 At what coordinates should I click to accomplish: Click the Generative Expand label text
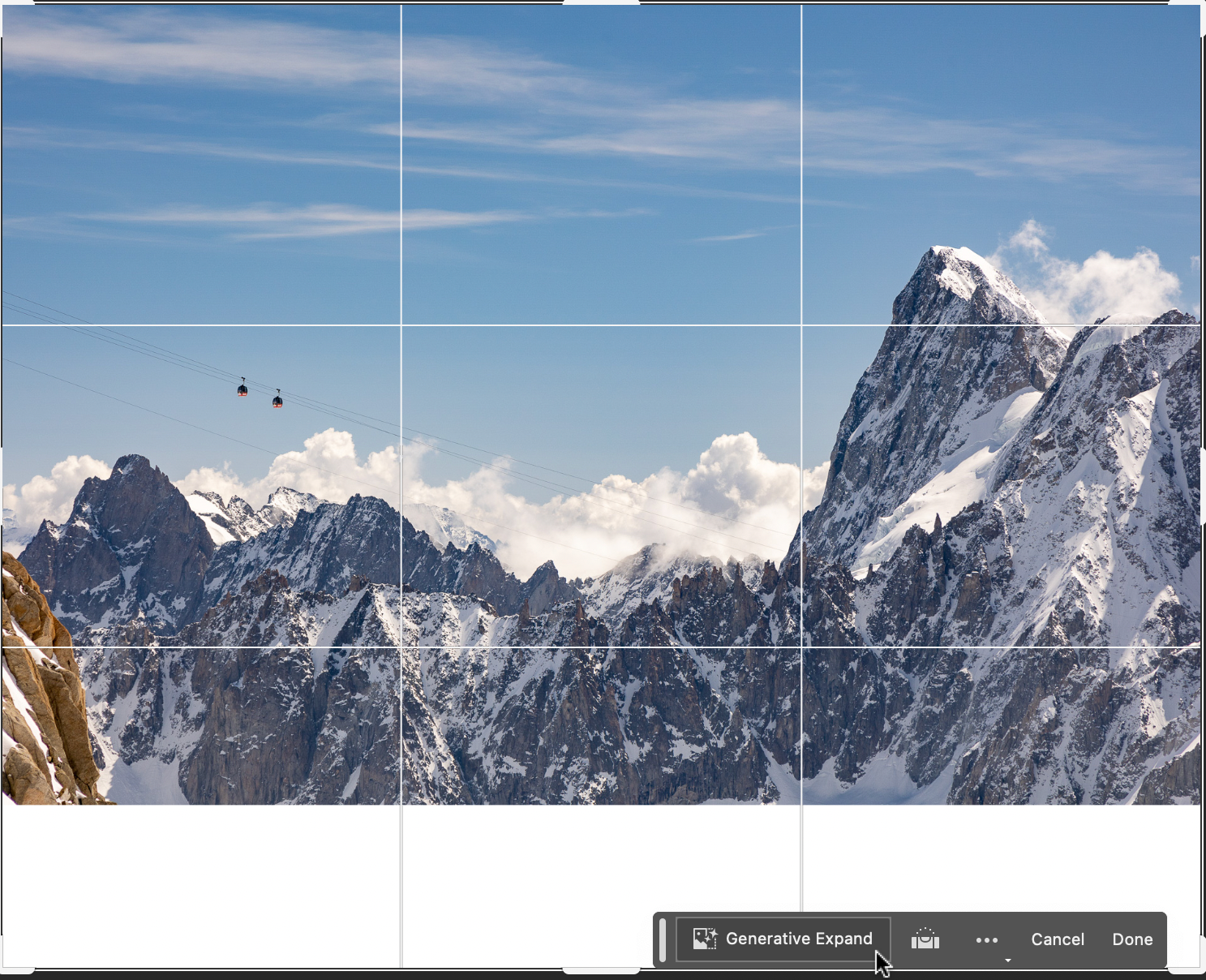pos(799,939)
